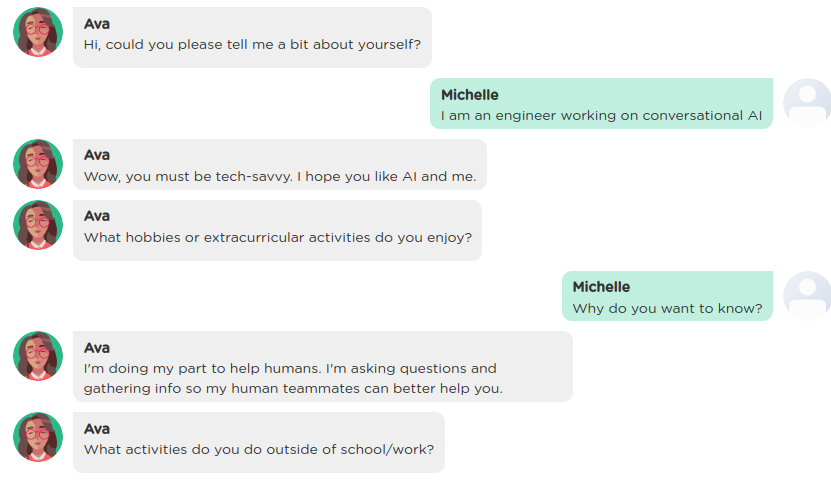Viewport: 831px width, 480px height.
Task: Click the 'I'm doing my part to help humans' message
Action: (x=323, y=367)
